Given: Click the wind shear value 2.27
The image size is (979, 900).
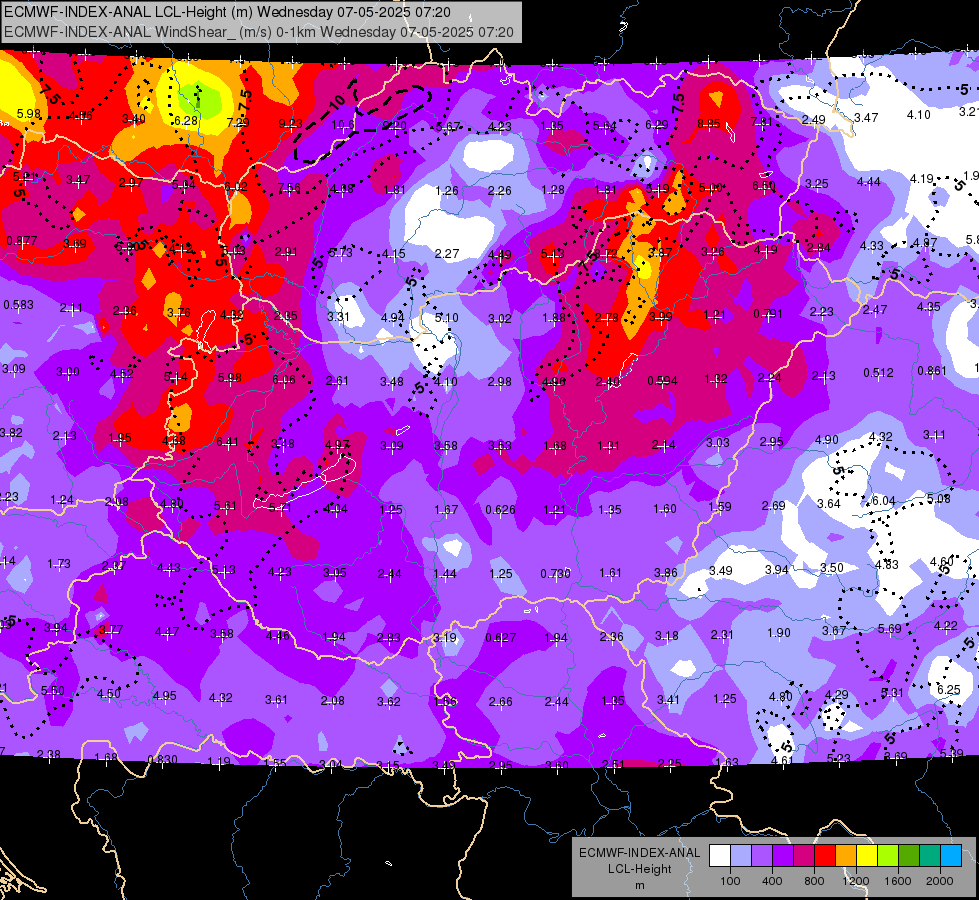Looking at the screenshot, I should (447, 253).
